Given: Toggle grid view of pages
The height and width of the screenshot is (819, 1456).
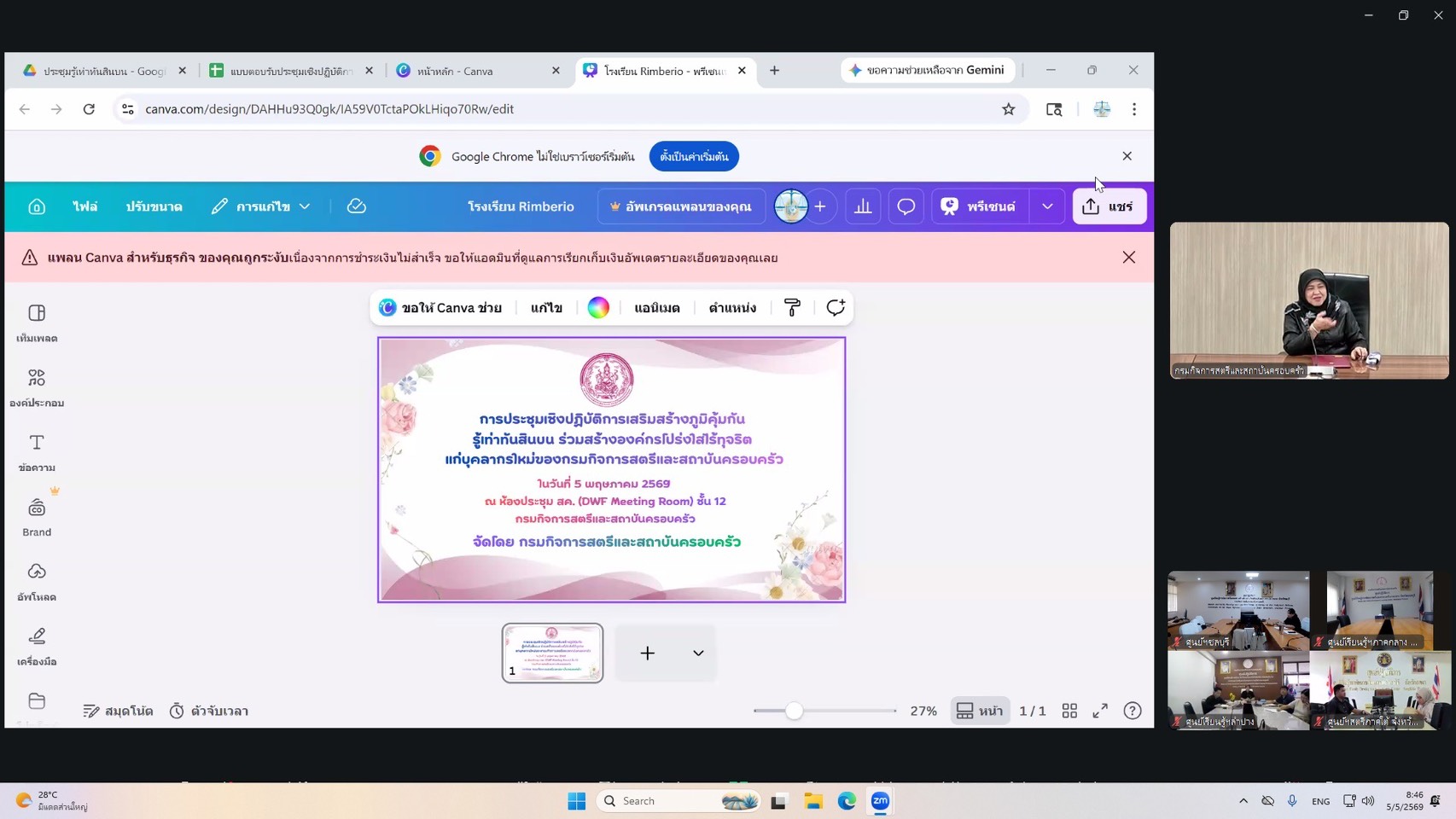Looking at the screenshot, I should point(1069,711).
